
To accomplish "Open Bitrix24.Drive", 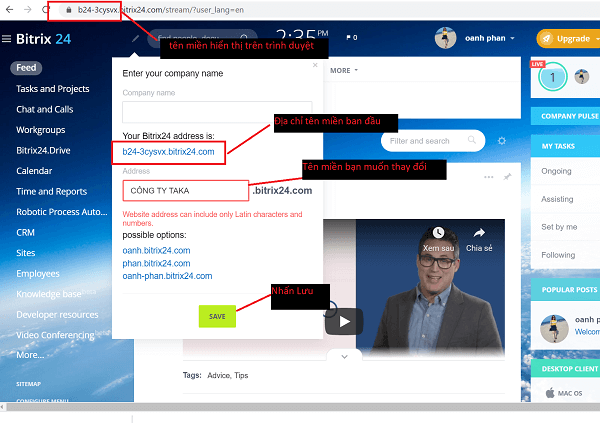I will tap(43, 150).
